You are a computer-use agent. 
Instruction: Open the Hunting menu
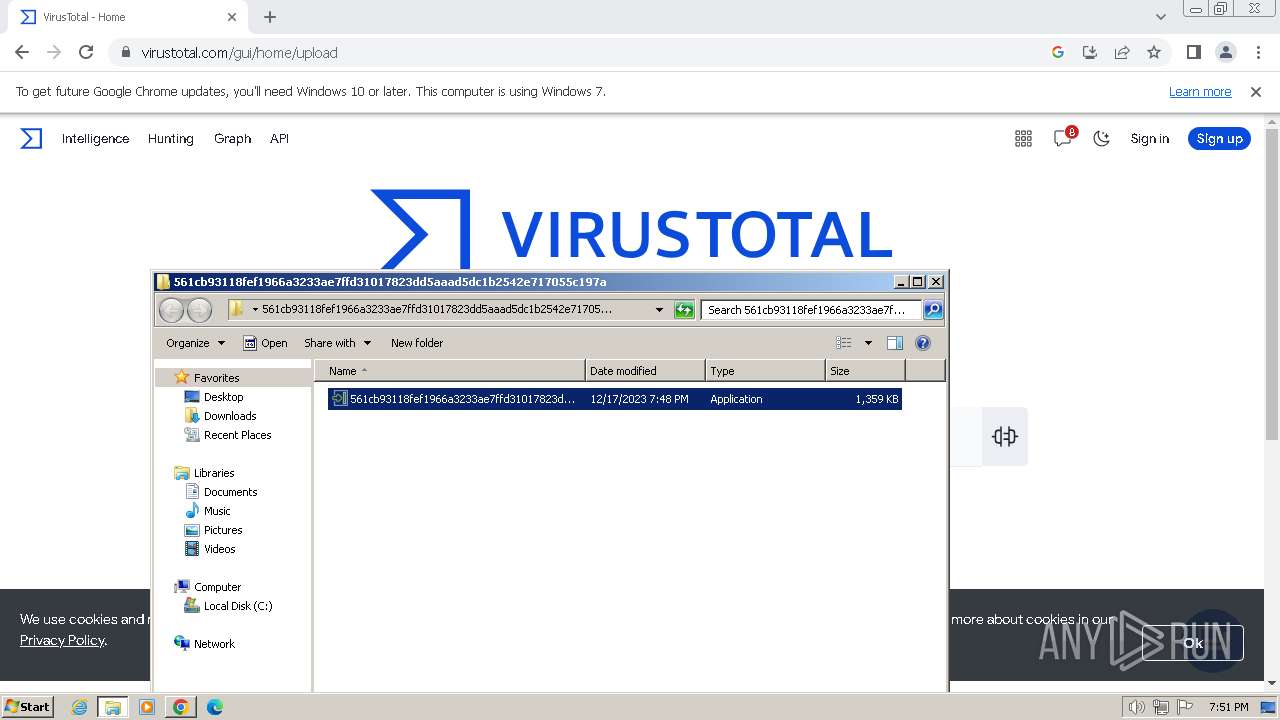tap(171, 139)
